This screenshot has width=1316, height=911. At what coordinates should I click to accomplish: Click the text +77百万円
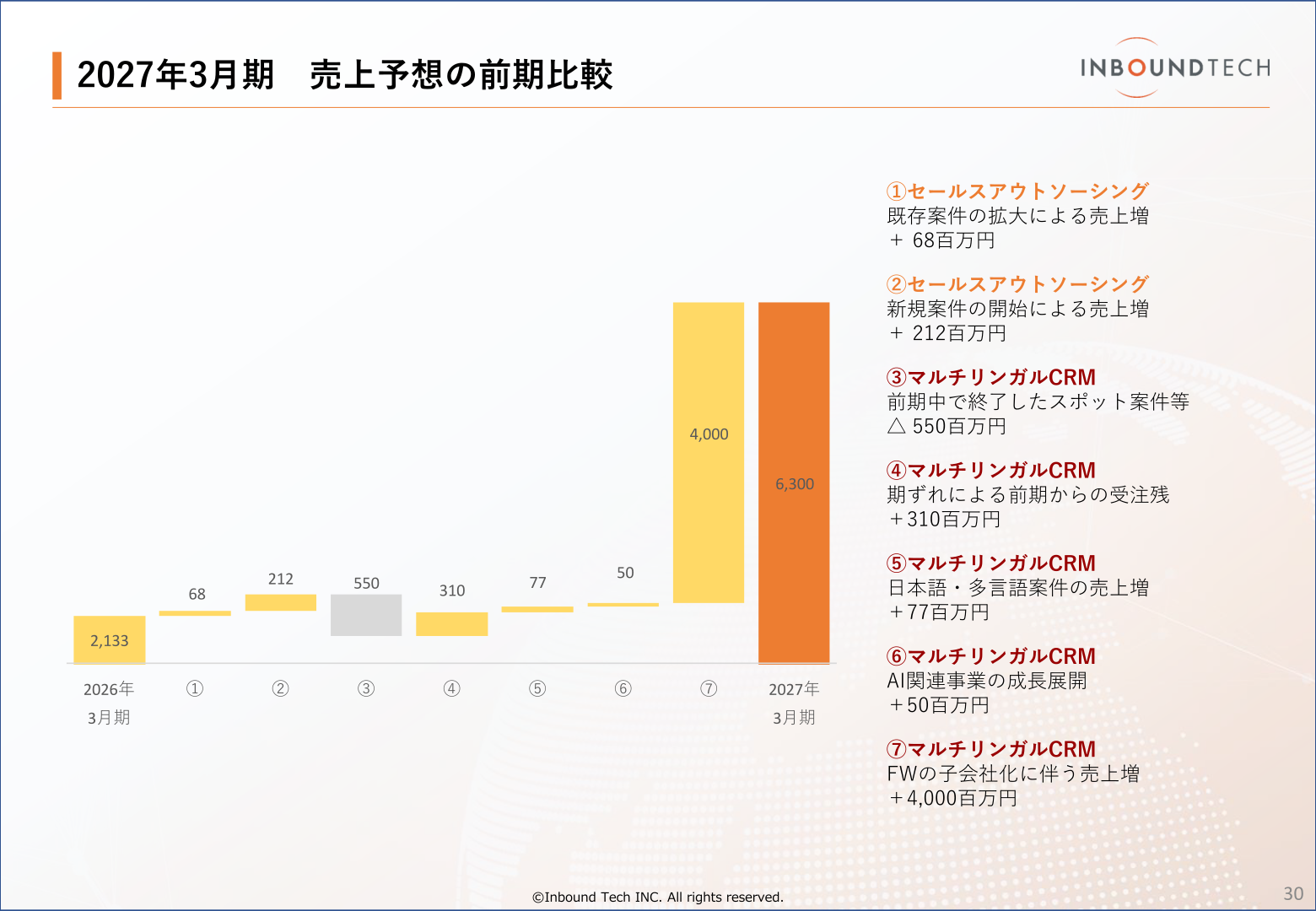939,612
